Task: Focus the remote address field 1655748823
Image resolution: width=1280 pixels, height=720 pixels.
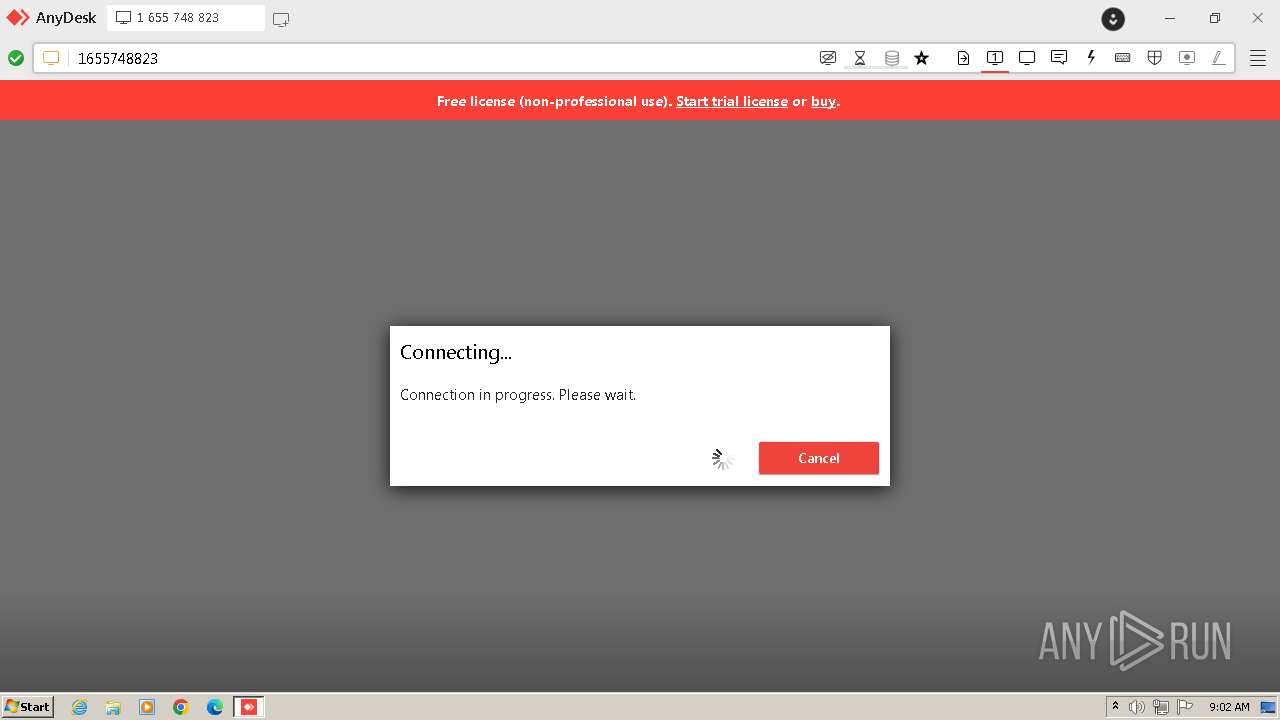Action: [x=440, y=58]
